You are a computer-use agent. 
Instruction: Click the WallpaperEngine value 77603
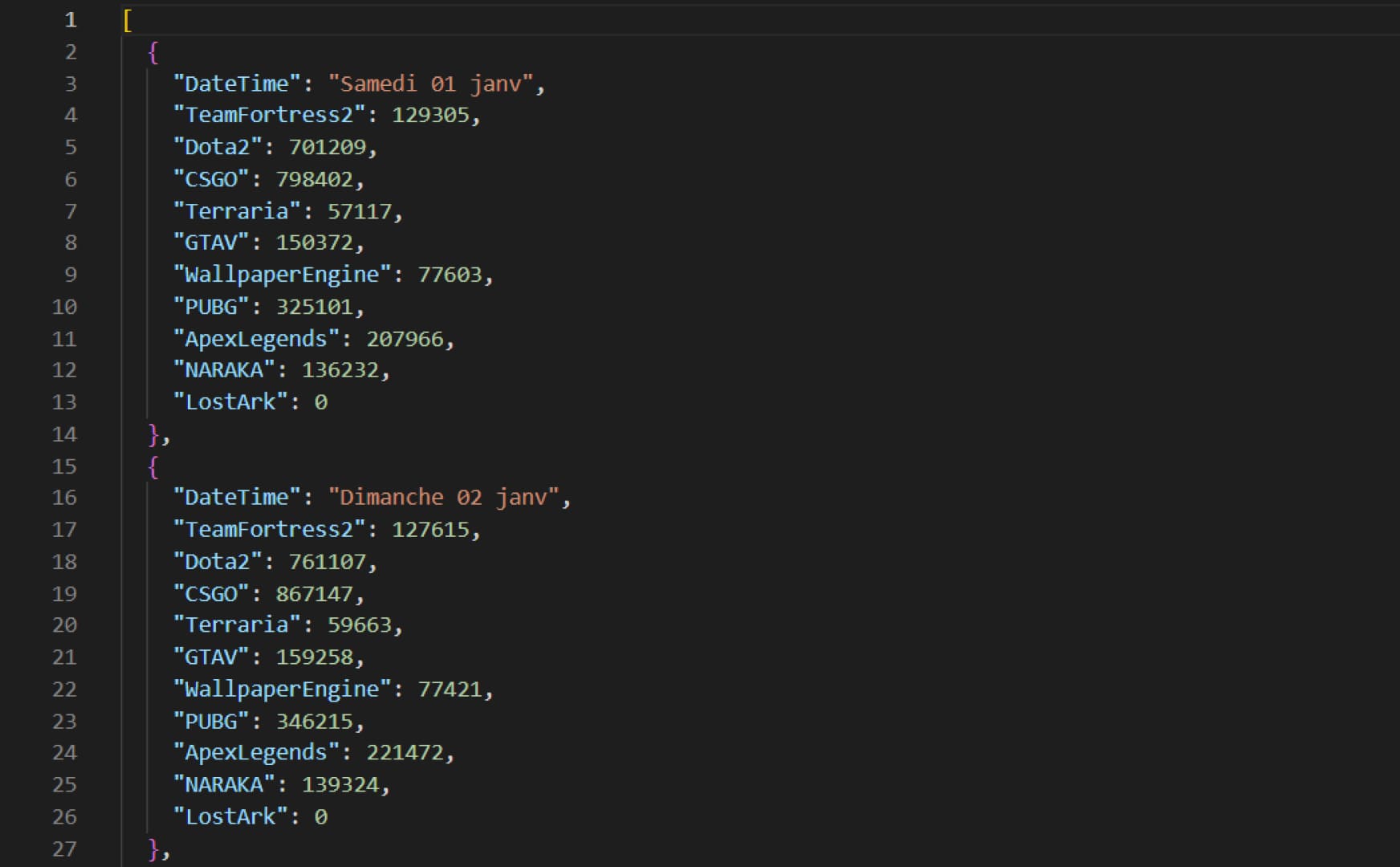click(x=450, y=275)
